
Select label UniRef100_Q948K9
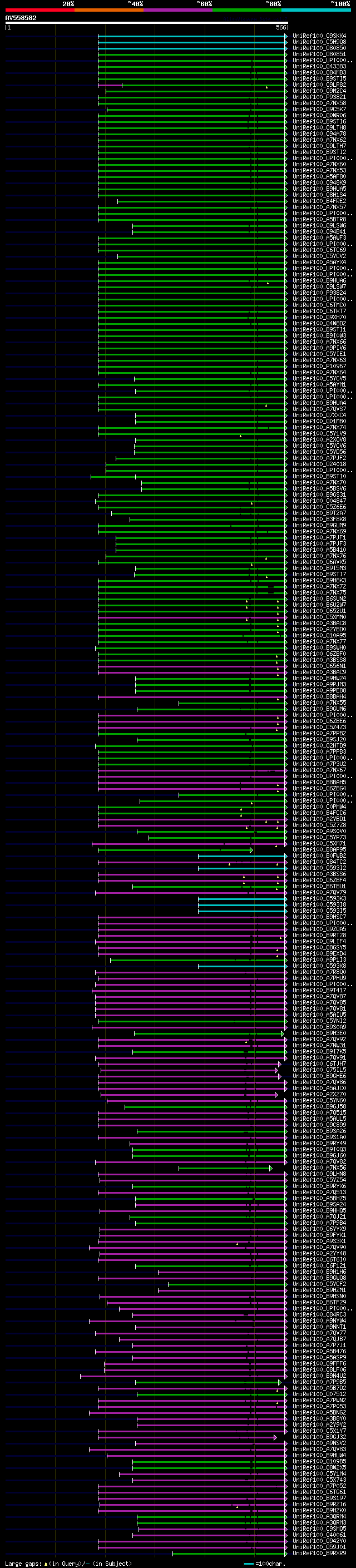319,182
